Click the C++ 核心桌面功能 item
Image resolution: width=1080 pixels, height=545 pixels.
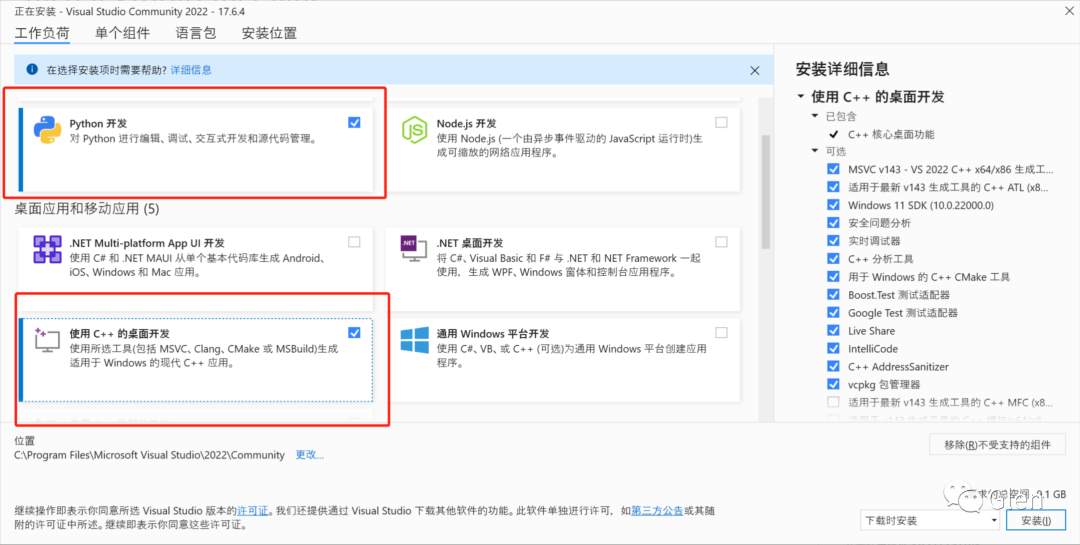(891, 134)
